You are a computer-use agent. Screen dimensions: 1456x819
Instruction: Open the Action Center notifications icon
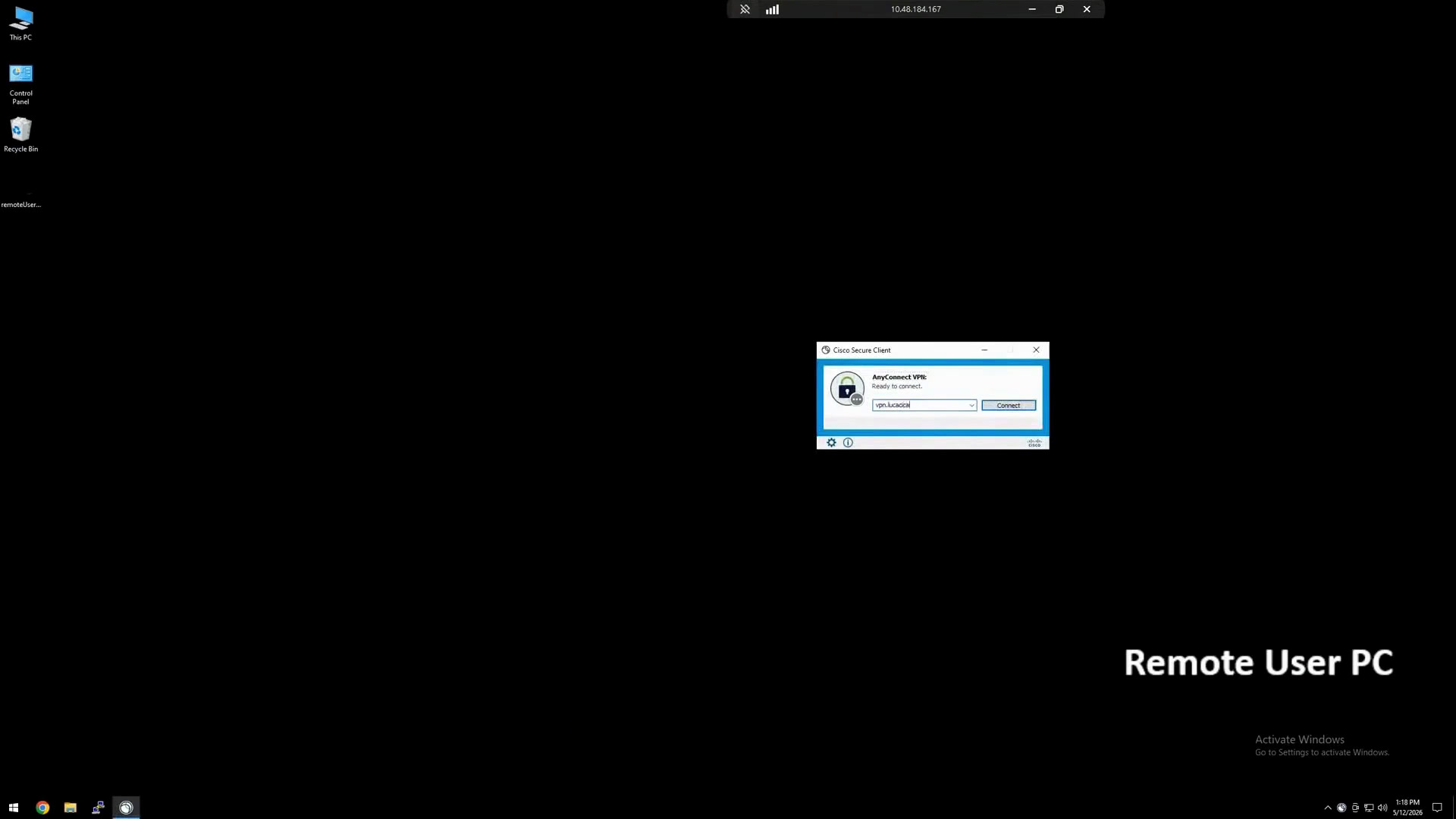point(1437,808)
